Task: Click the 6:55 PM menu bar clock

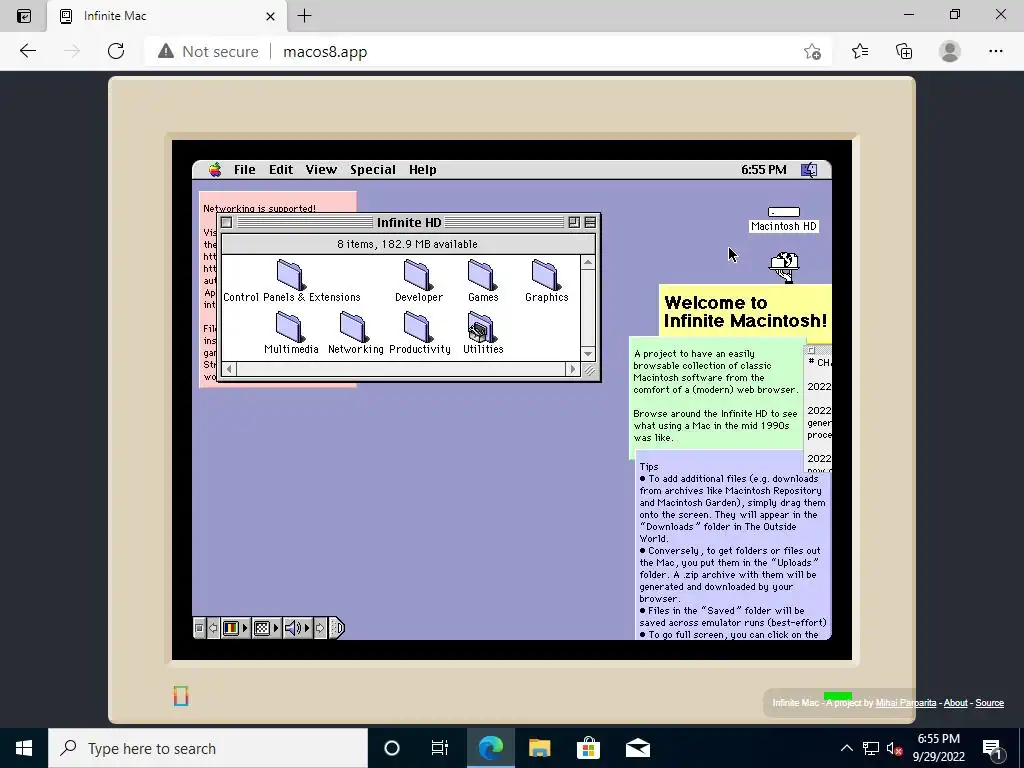Action: [x=763, y=170]
